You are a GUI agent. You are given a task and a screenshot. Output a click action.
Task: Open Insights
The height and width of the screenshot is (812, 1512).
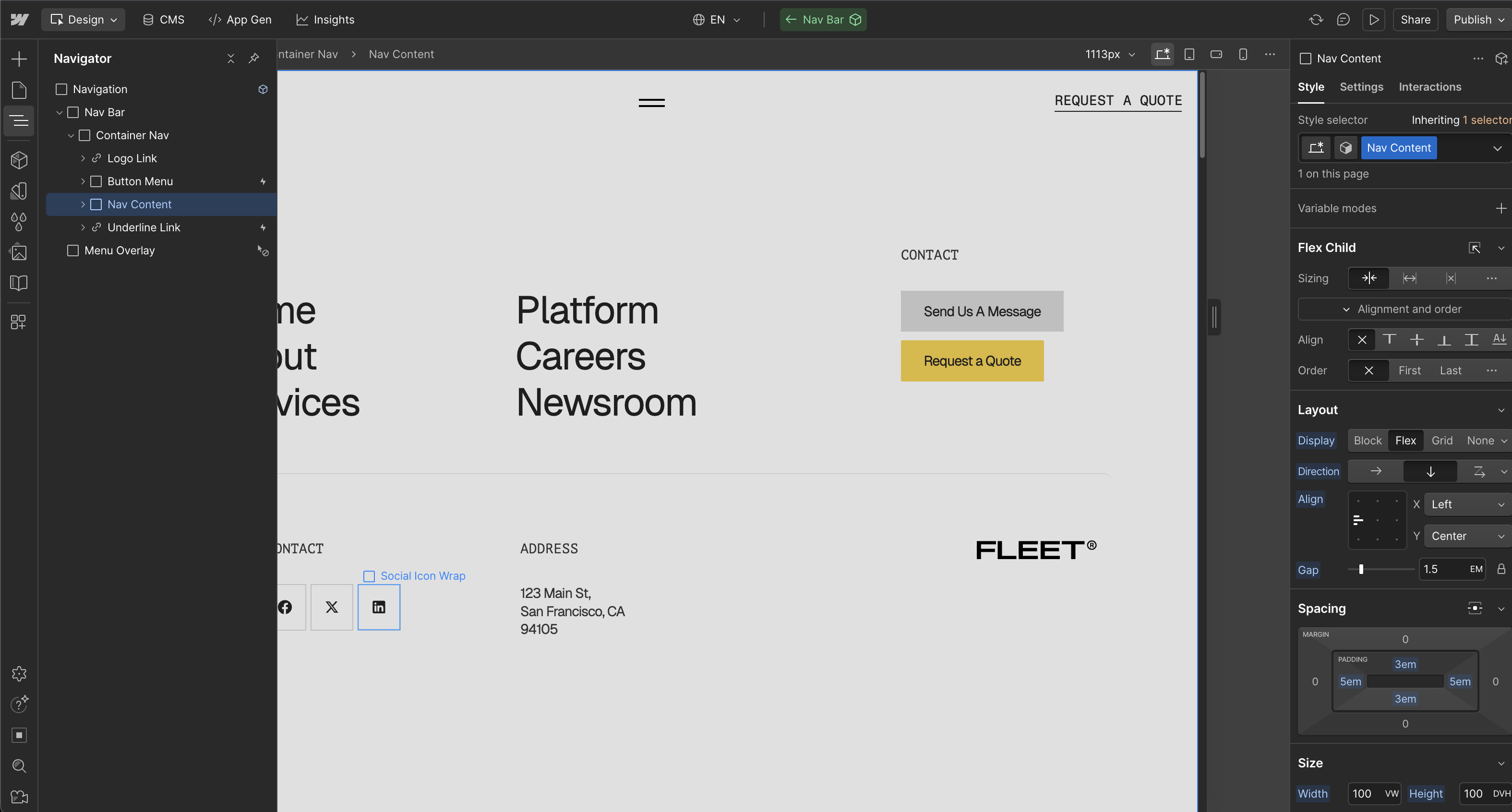click(x=326, y=19)
